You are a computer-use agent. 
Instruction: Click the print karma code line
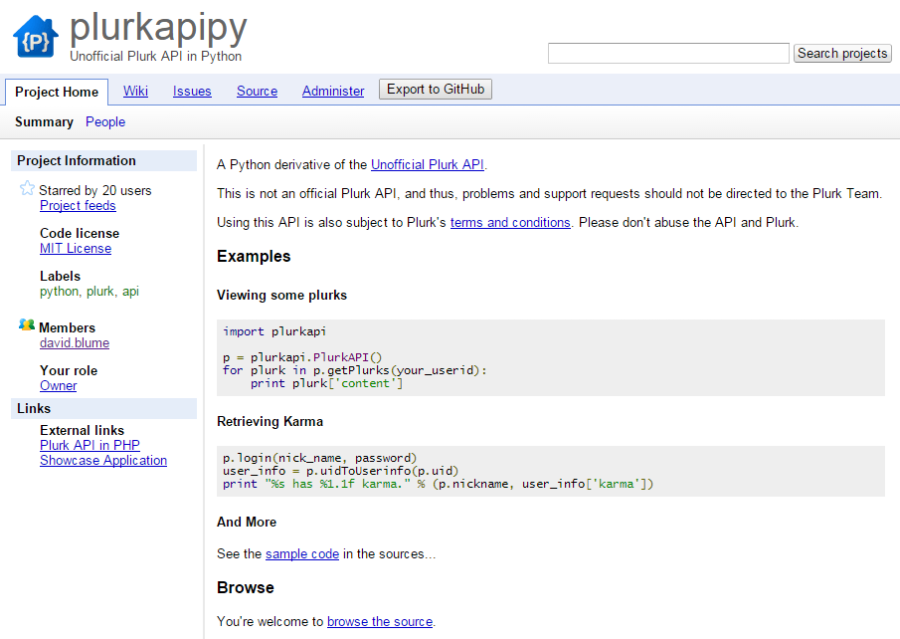438,484
